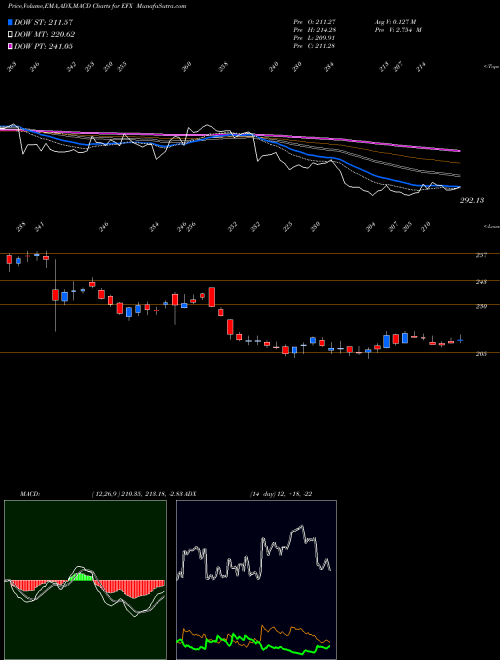Select the 'DOW PT: 241.05' legend text
The height and width of the screenshot is (660, 500).
43,46
